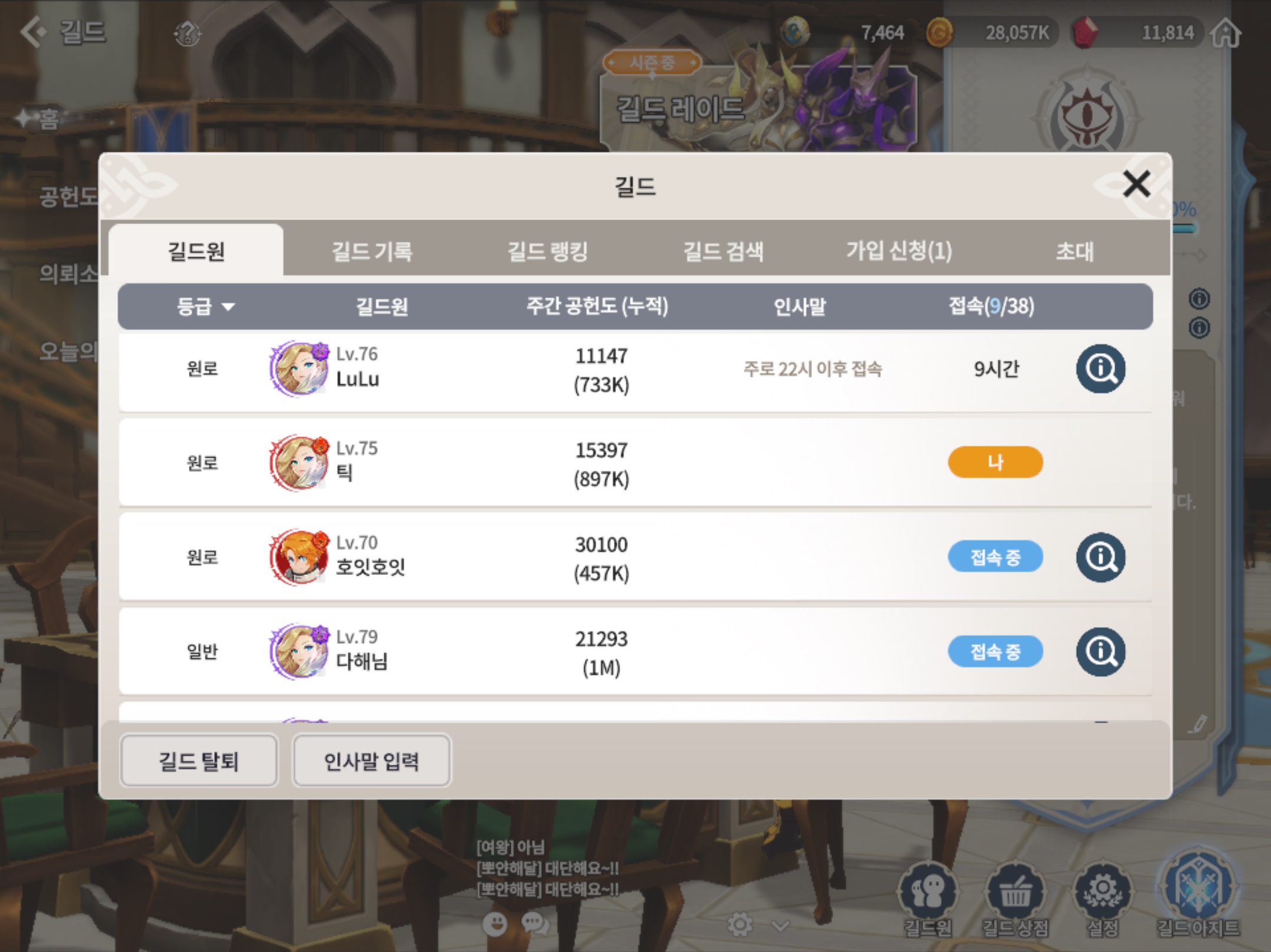Expand the 등급 sort dropdown arrow

(228, 307)
